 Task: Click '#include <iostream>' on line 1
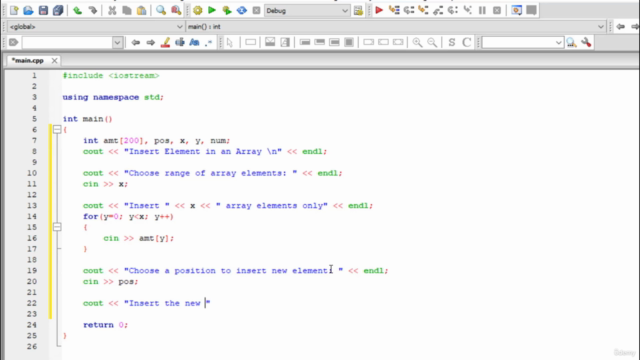pyautogui.click(x=111, y=76)
